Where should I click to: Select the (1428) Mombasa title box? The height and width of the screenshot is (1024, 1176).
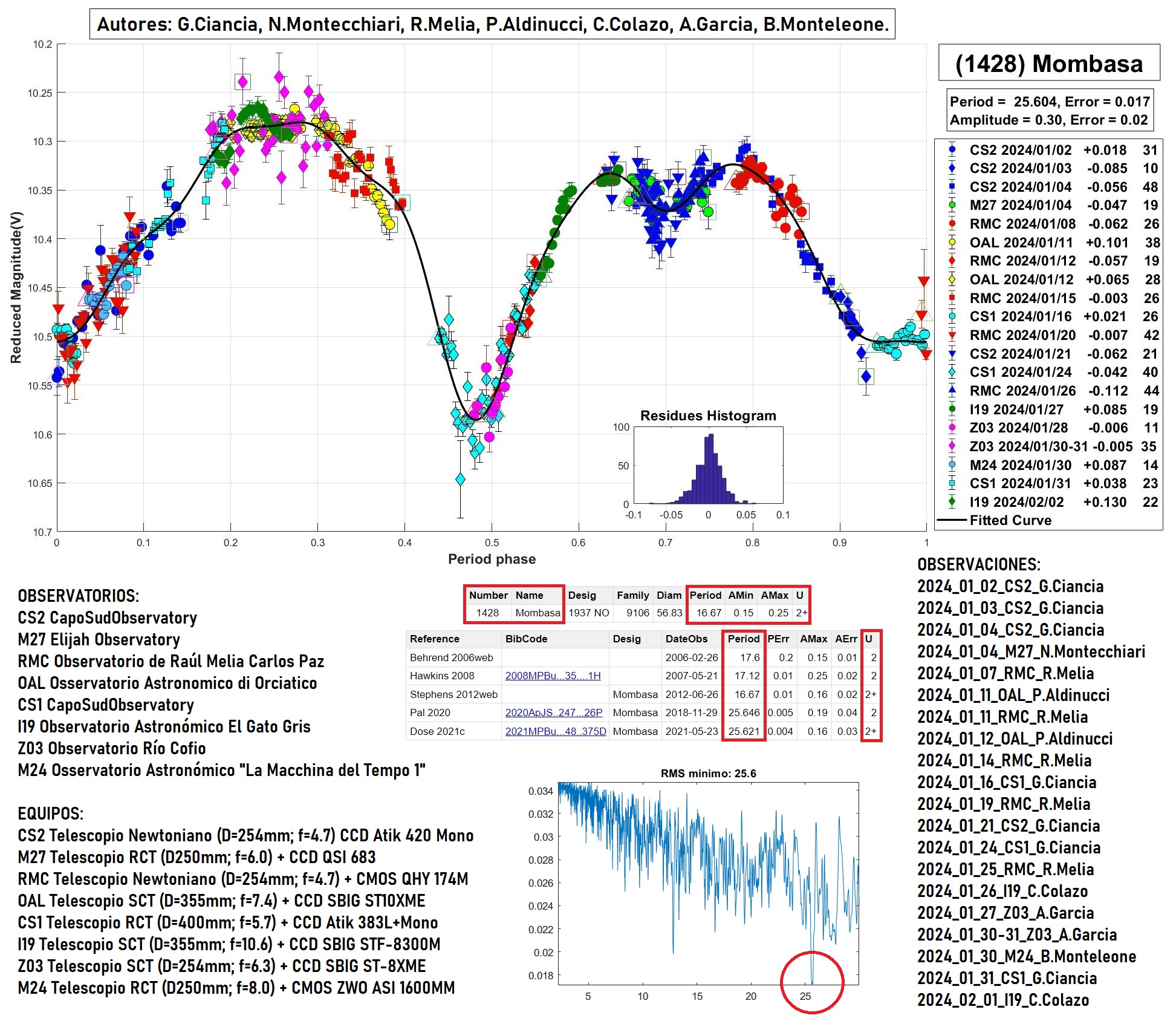[1049, 62]
